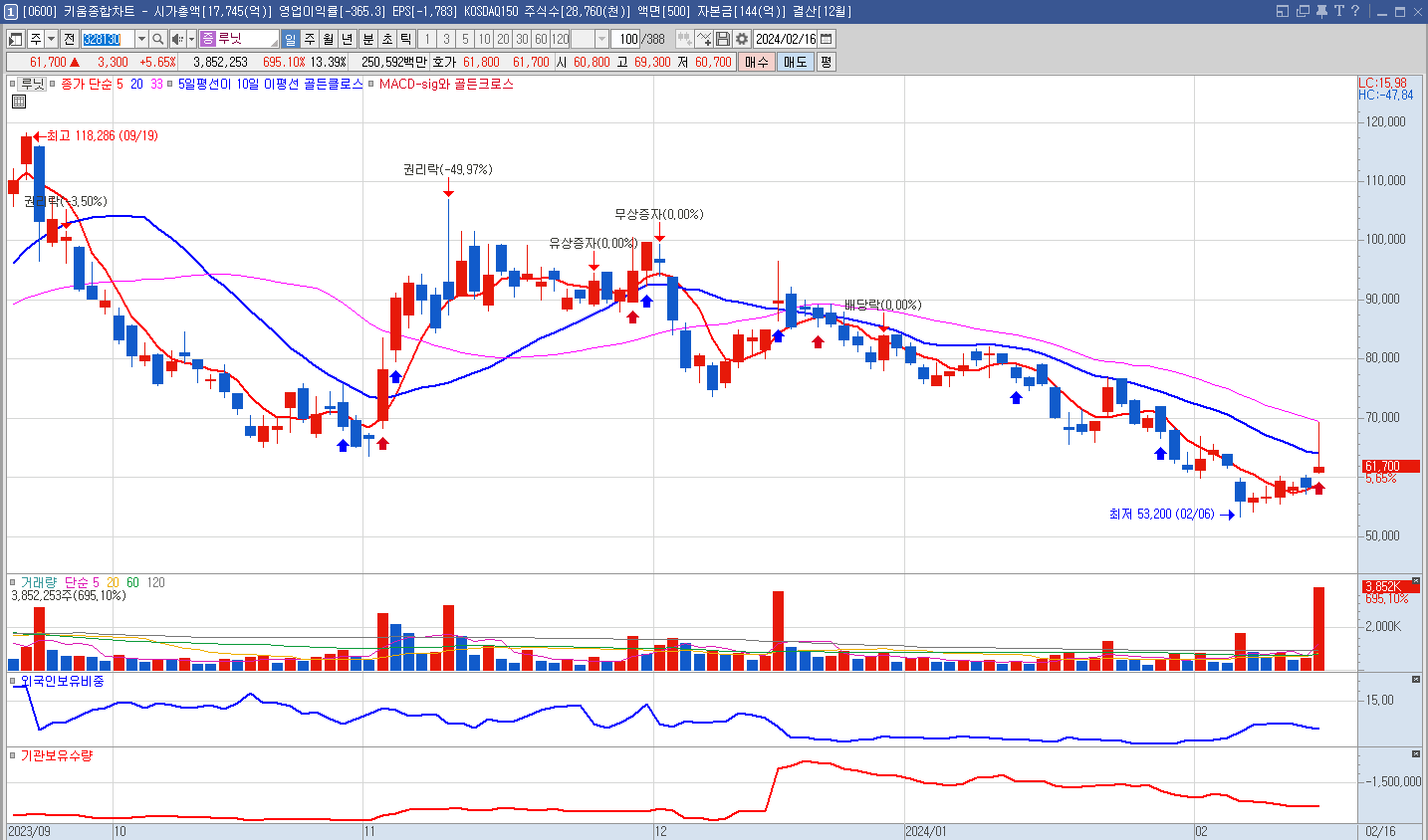Switch to the 월 monthly period
Image resolution: width=1428 pixels, height=840 pixels.
coord(329,39)
